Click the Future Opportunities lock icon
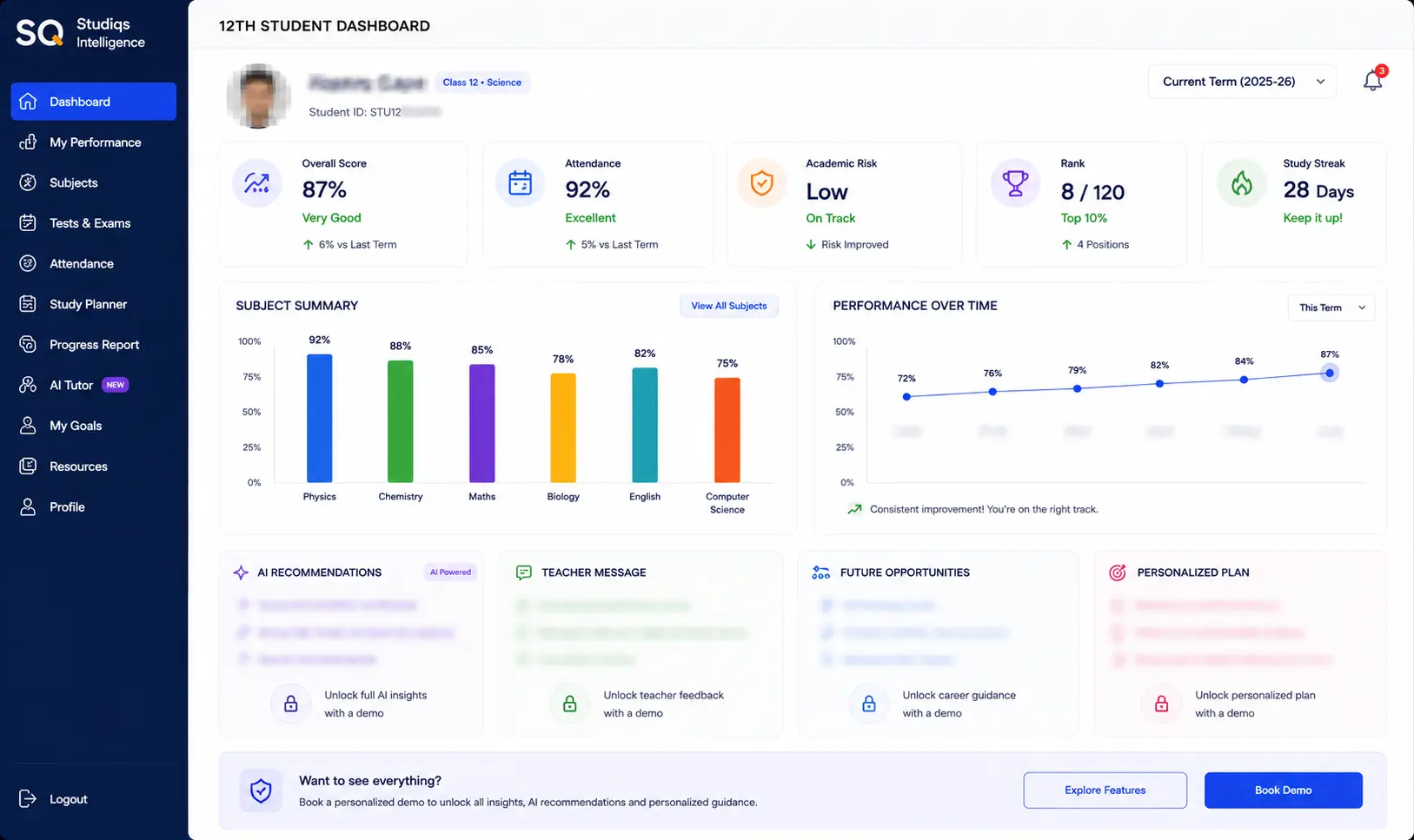The image size is (1414, 840). (x=869, y=704)
